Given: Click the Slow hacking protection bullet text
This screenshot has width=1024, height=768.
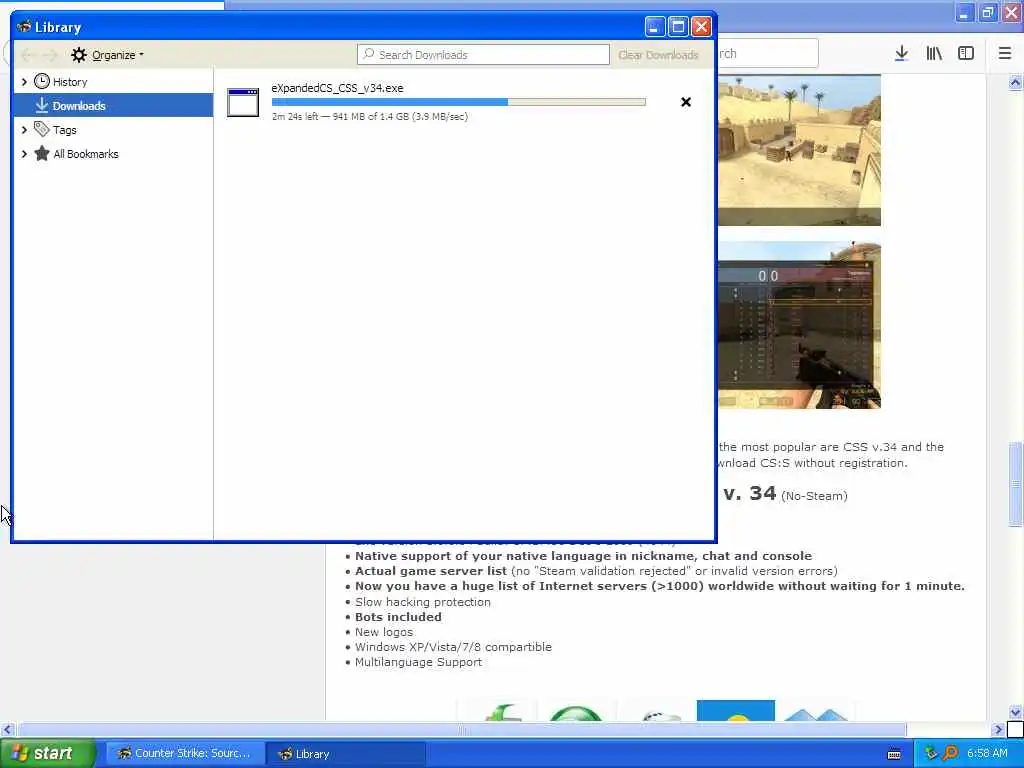Looking at the screenshot, I should coord(423,602).
